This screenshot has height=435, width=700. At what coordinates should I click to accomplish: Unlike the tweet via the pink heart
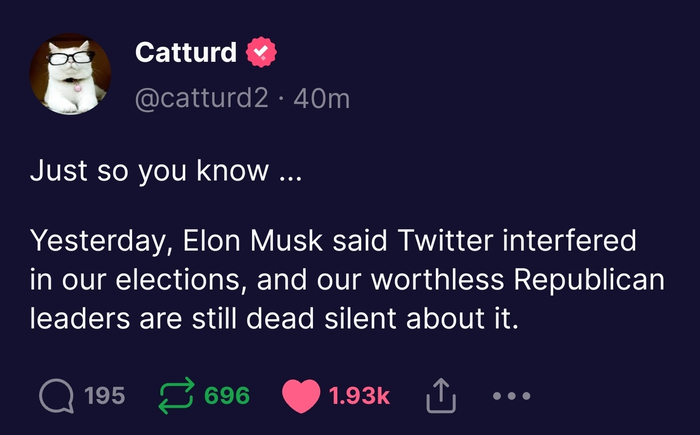coord(301,396)
